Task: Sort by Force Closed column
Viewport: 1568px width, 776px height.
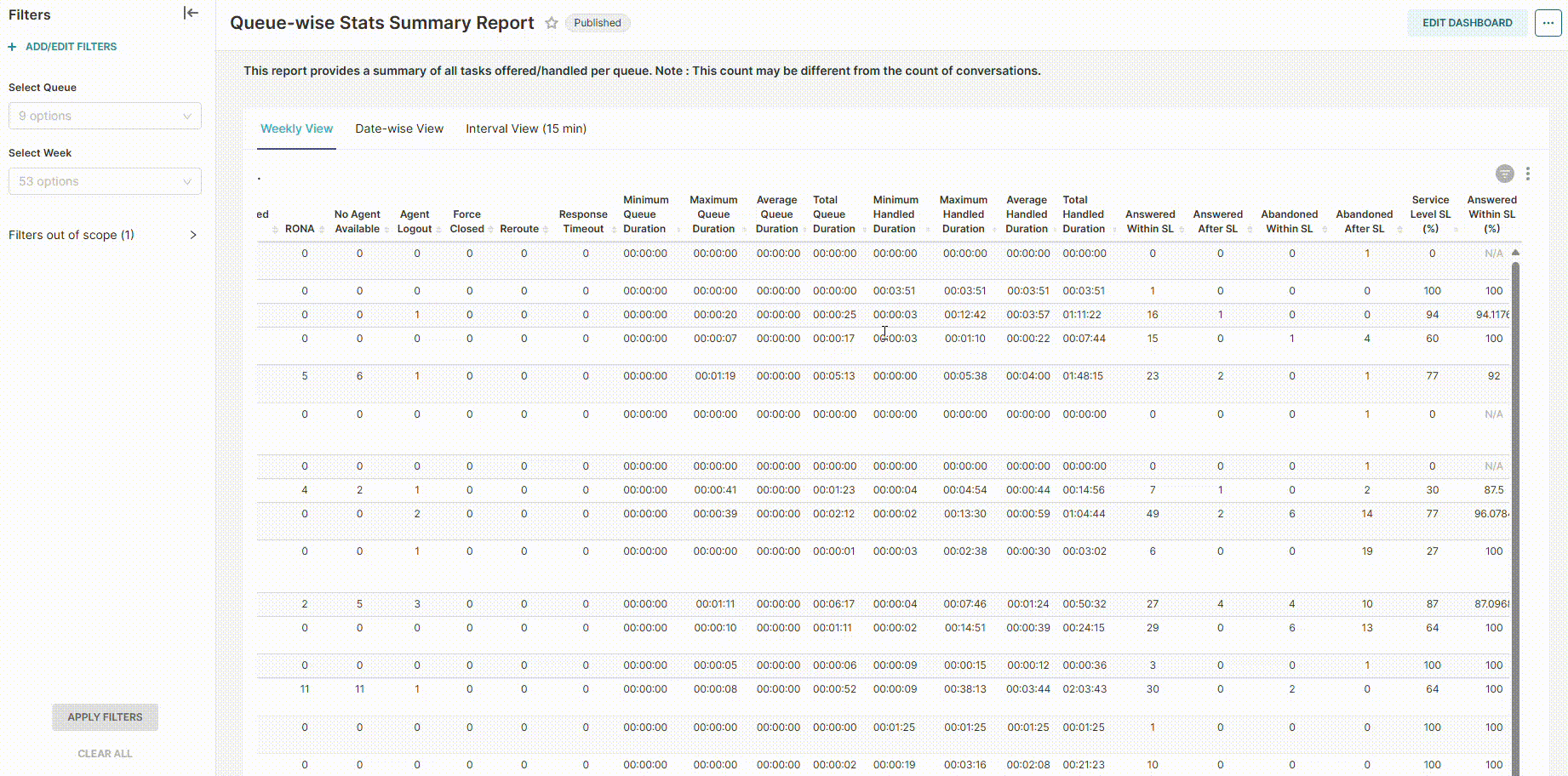Action: [466, 221]
